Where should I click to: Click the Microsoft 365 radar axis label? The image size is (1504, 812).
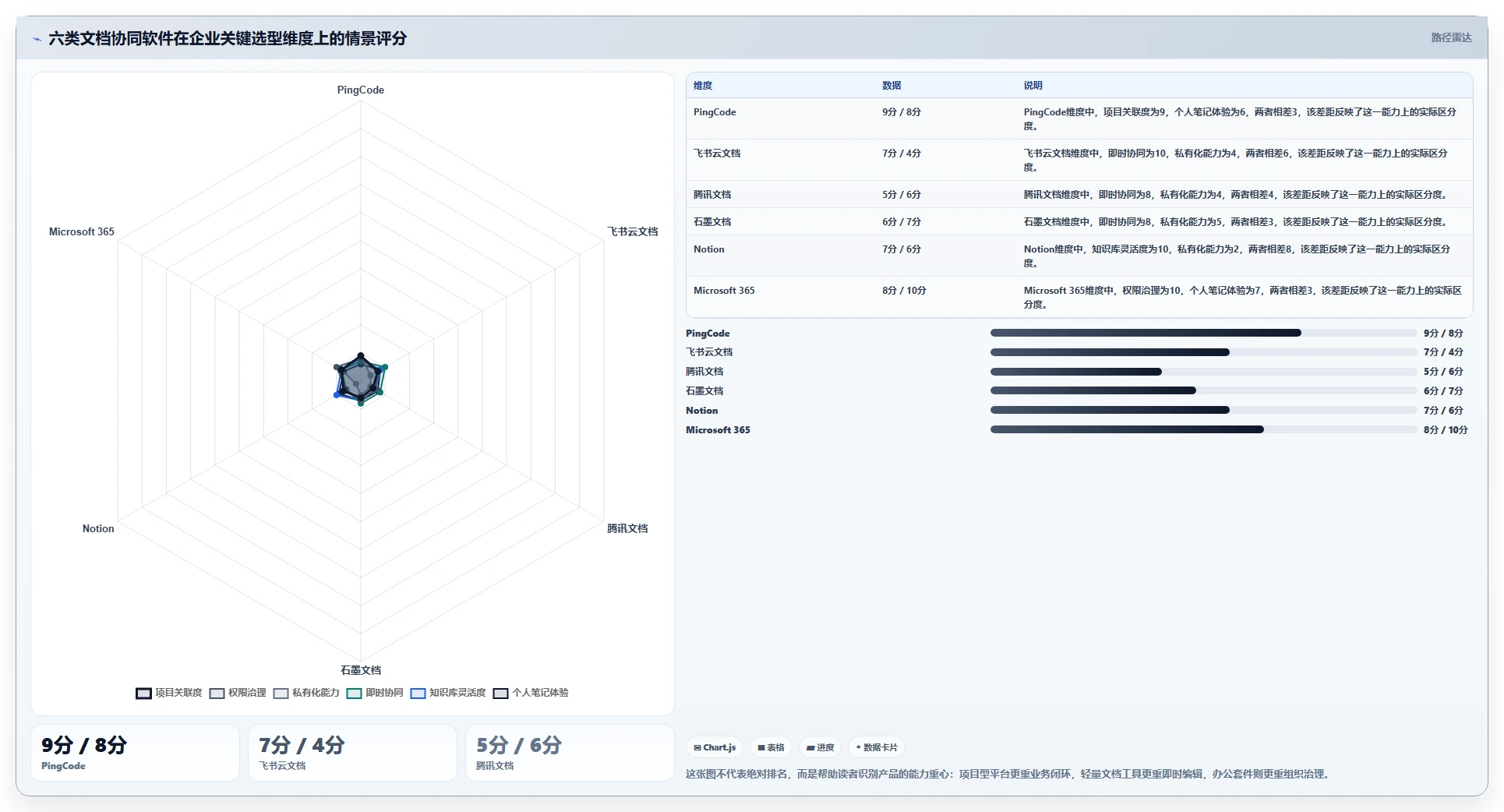(82, 231)
